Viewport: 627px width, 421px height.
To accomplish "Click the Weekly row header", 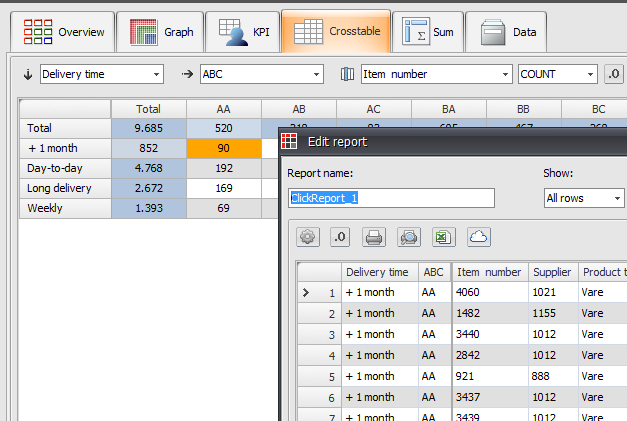I will click(65, 208).
